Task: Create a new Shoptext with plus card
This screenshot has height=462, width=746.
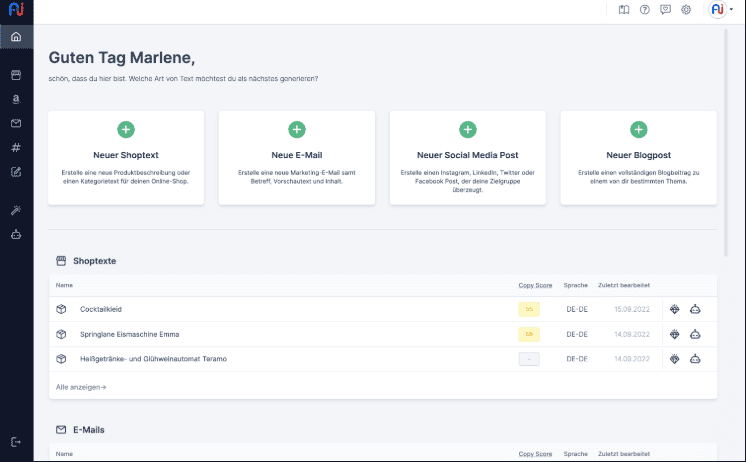Action: pos(126,130)
